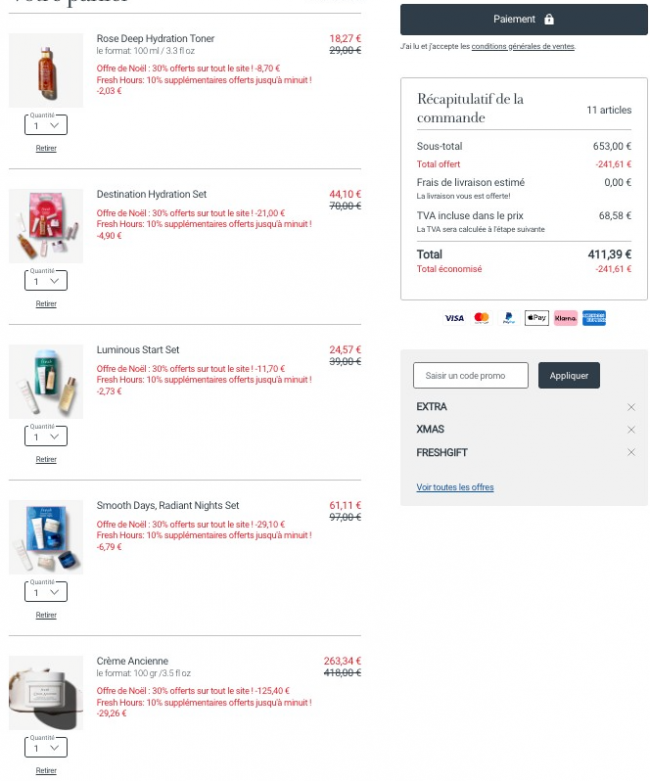Click the Visa payment icon
The width and height of the screenshot is (650, 781).
(454, 318)
